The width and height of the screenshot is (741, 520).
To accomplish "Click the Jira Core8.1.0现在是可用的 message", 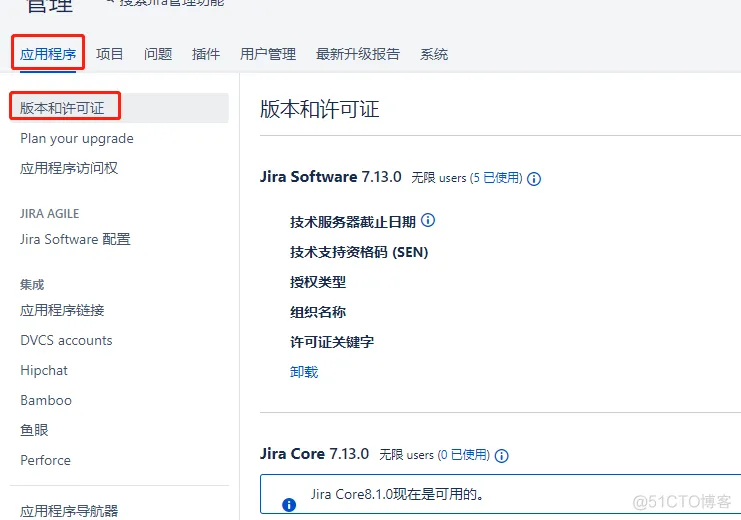I will click(397, 494).
